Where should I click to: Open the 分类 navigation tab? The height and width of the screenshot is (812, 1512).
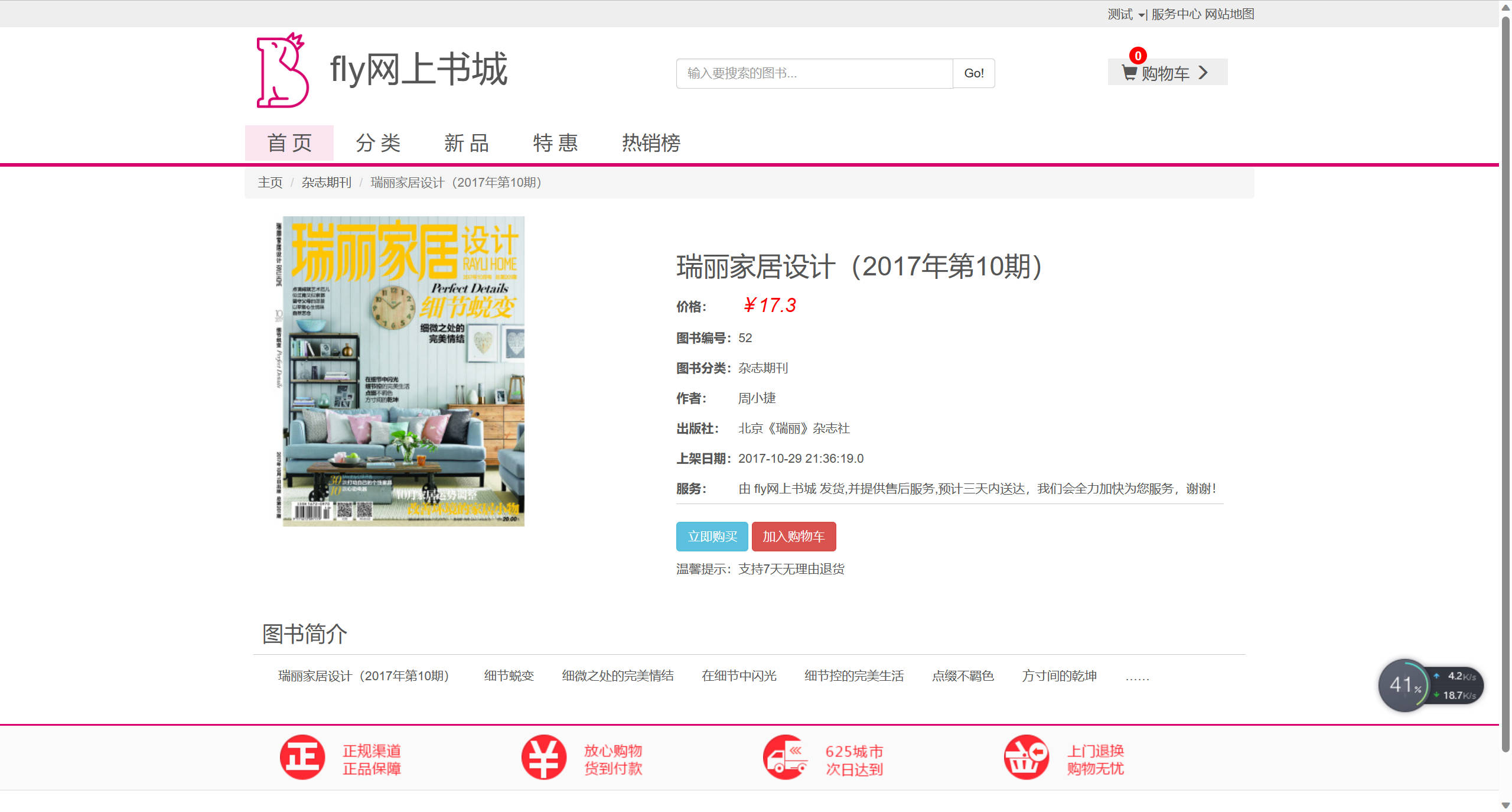tap(378, 143)
